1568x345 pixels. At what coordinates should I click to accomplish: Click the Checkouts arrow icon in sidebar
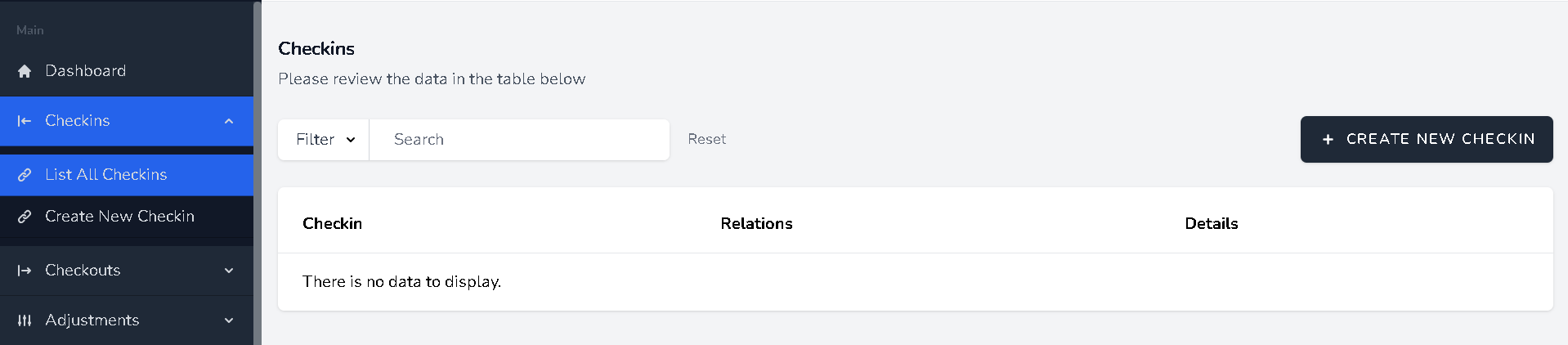[x=25, y=271]
